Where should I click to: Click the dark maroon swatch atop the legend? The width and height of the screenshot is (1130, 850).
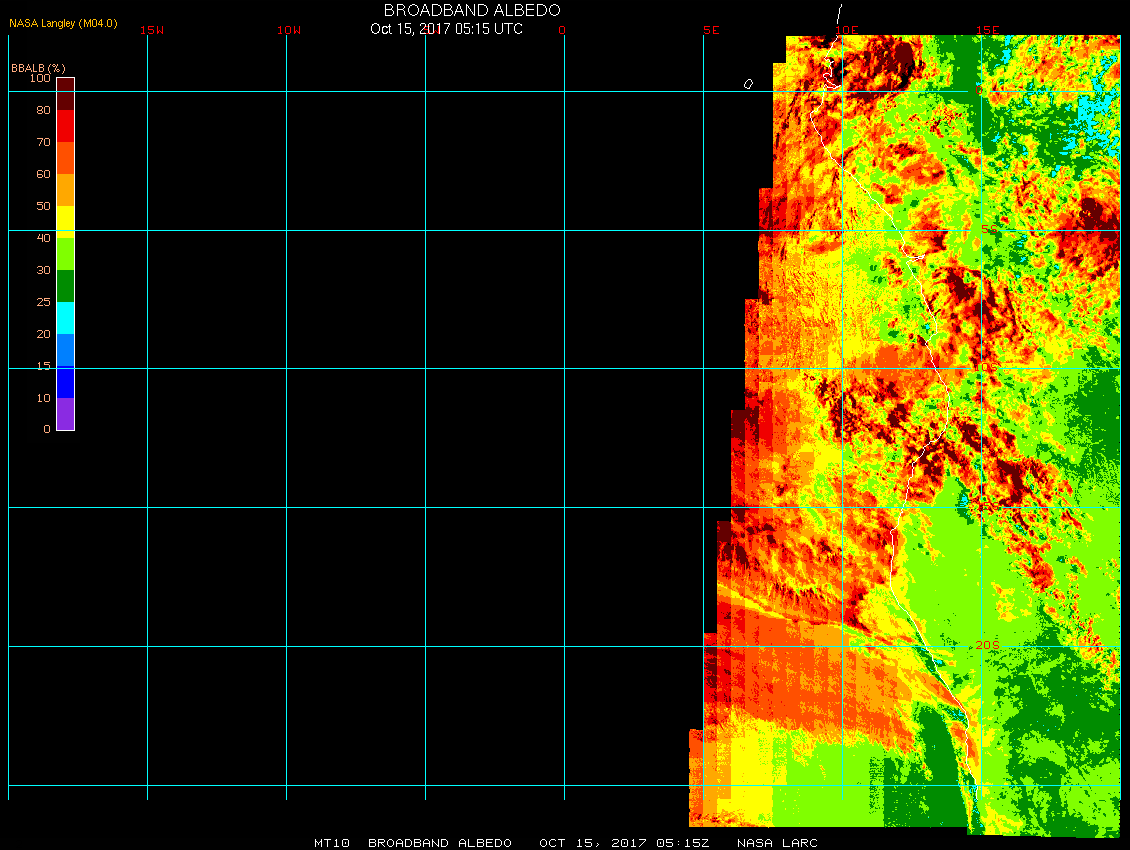[x=65, y=93]
